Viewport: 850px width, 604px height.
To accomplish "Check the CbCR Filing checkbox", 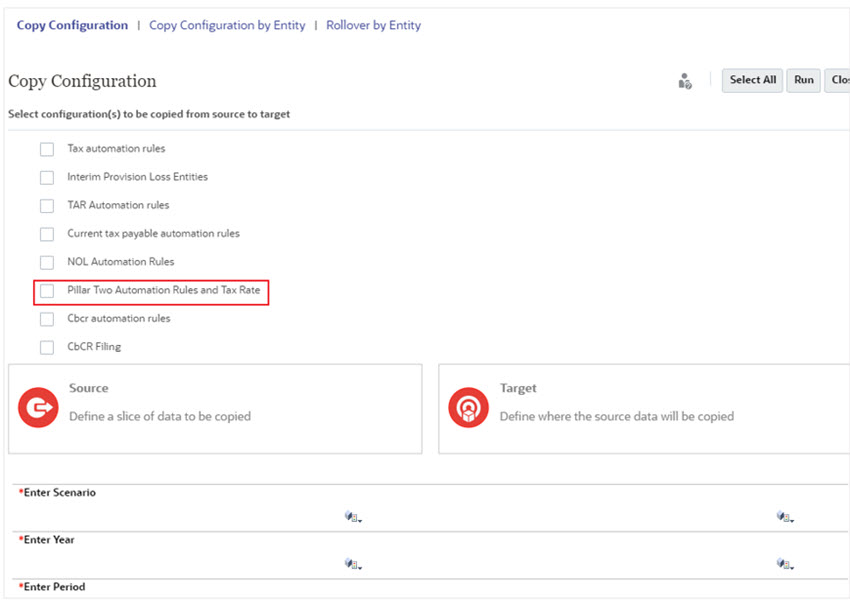I will click(47, 347).
